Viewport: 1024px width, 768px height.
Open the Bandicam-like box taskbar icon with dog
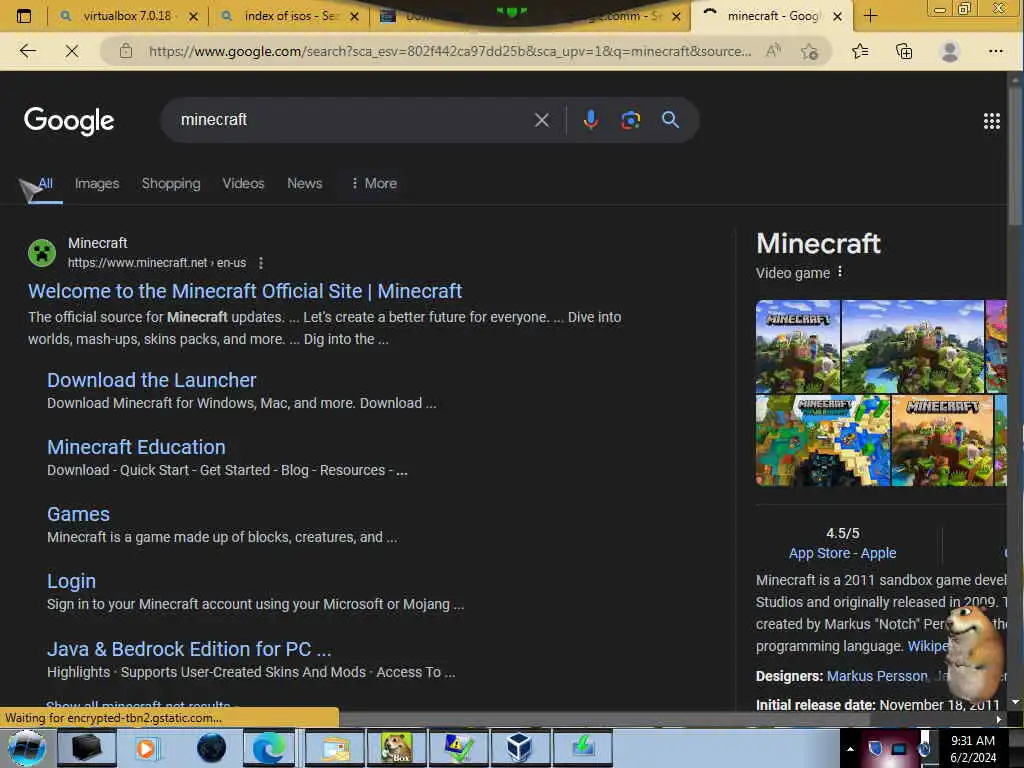point(398,748)
